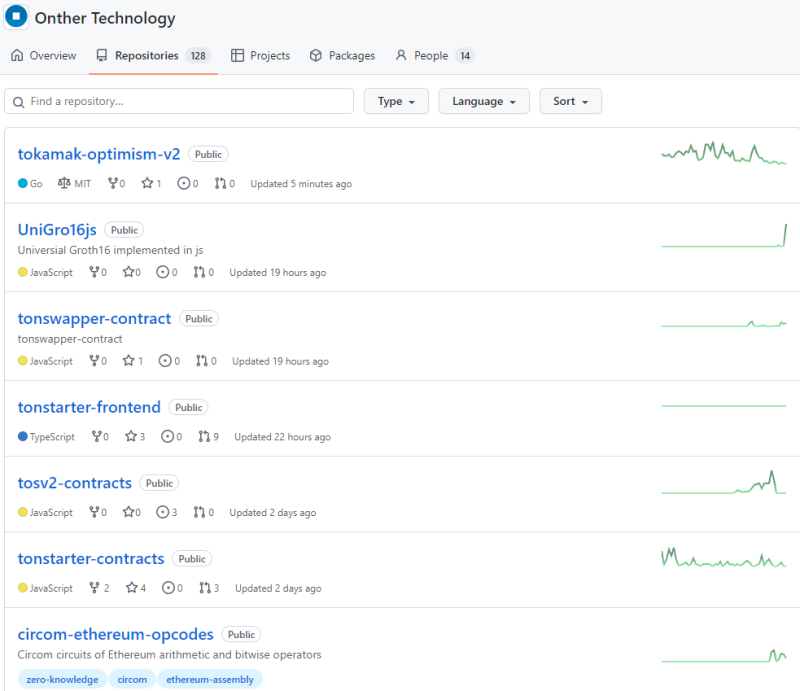The image size is (800, 691).
Task: Open the Projects tab
Action: pyautogui.click(x=260, y=56)
